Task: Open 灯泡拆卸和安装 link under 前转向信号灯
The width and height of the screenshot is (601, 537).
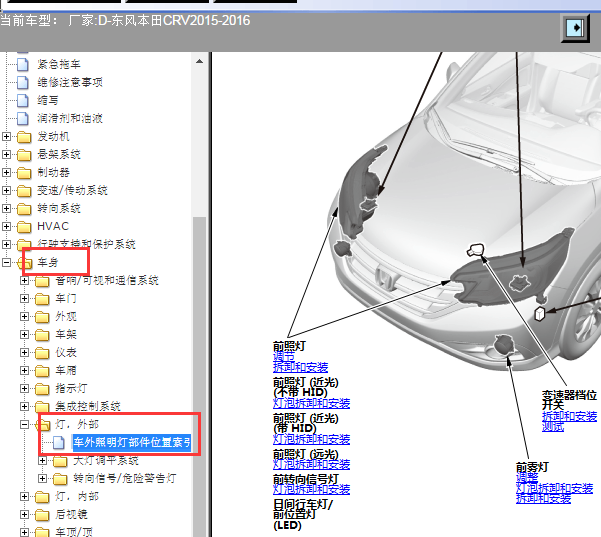Action: pos(311,489)
